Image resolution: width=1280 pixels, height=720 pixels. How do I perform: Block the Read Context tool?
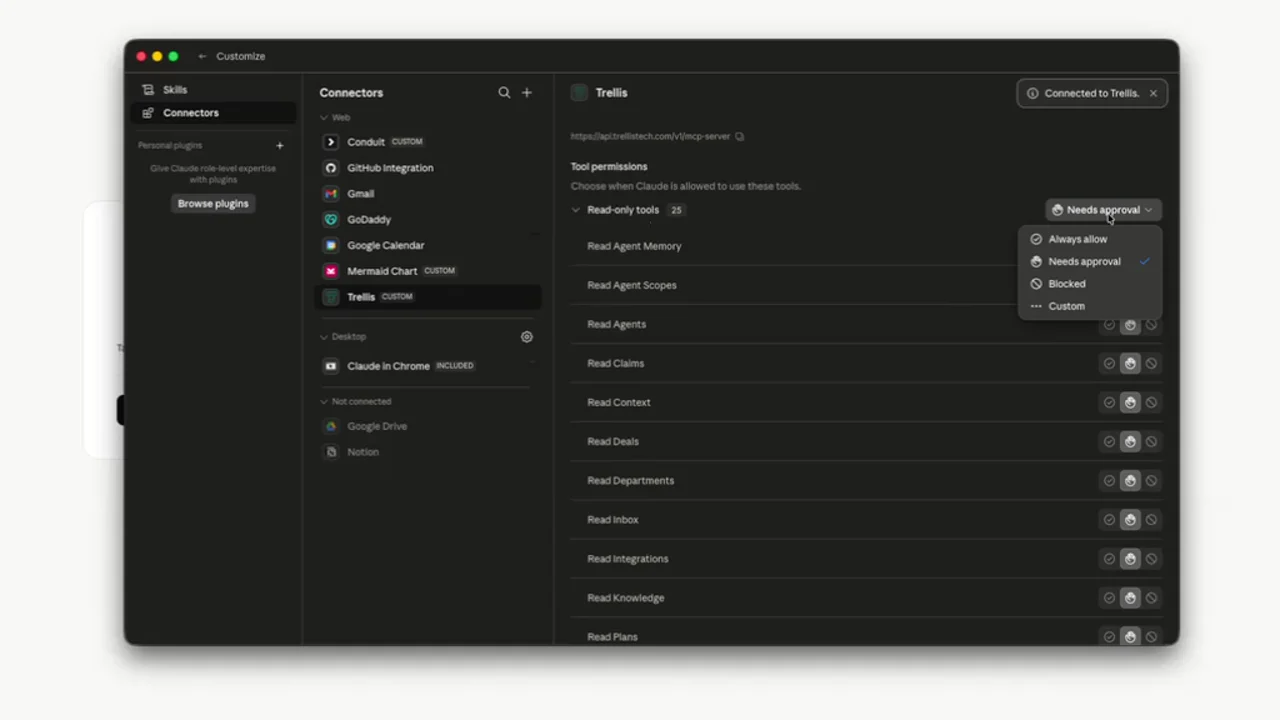click(1151, 403)
